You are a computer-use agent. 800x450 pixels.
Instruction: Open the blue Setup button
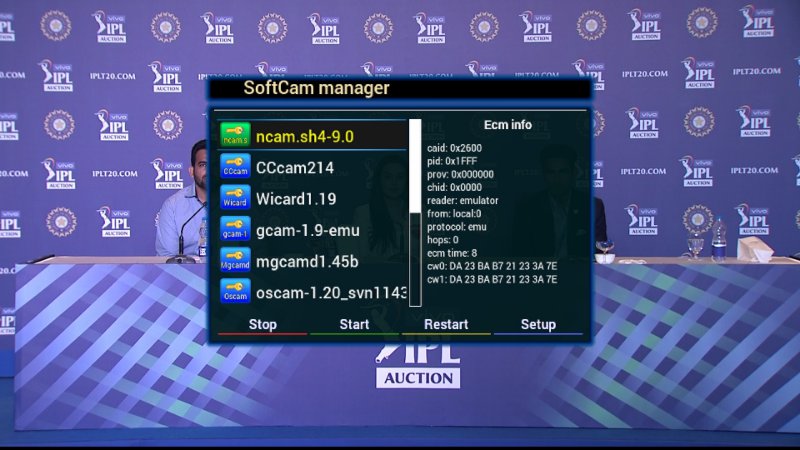(538, 324)
